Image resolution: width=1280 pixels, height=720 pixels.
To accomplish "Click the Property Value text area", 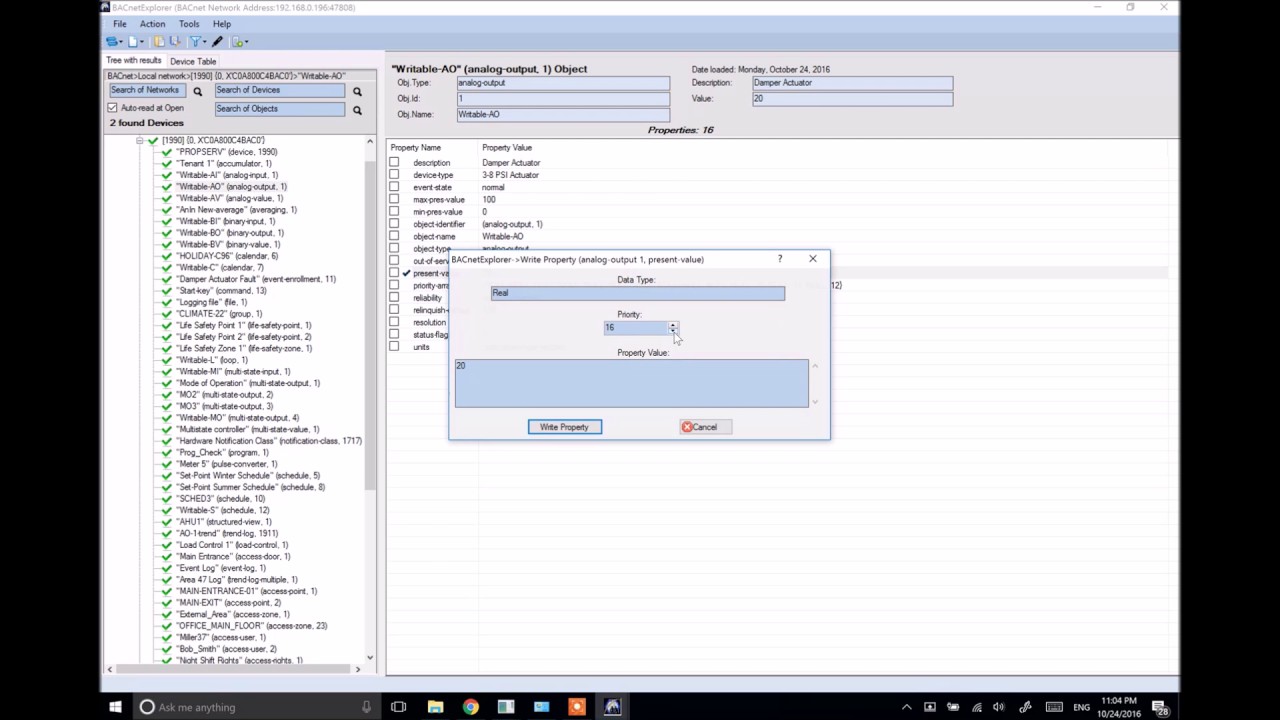I will click(632, 383).
